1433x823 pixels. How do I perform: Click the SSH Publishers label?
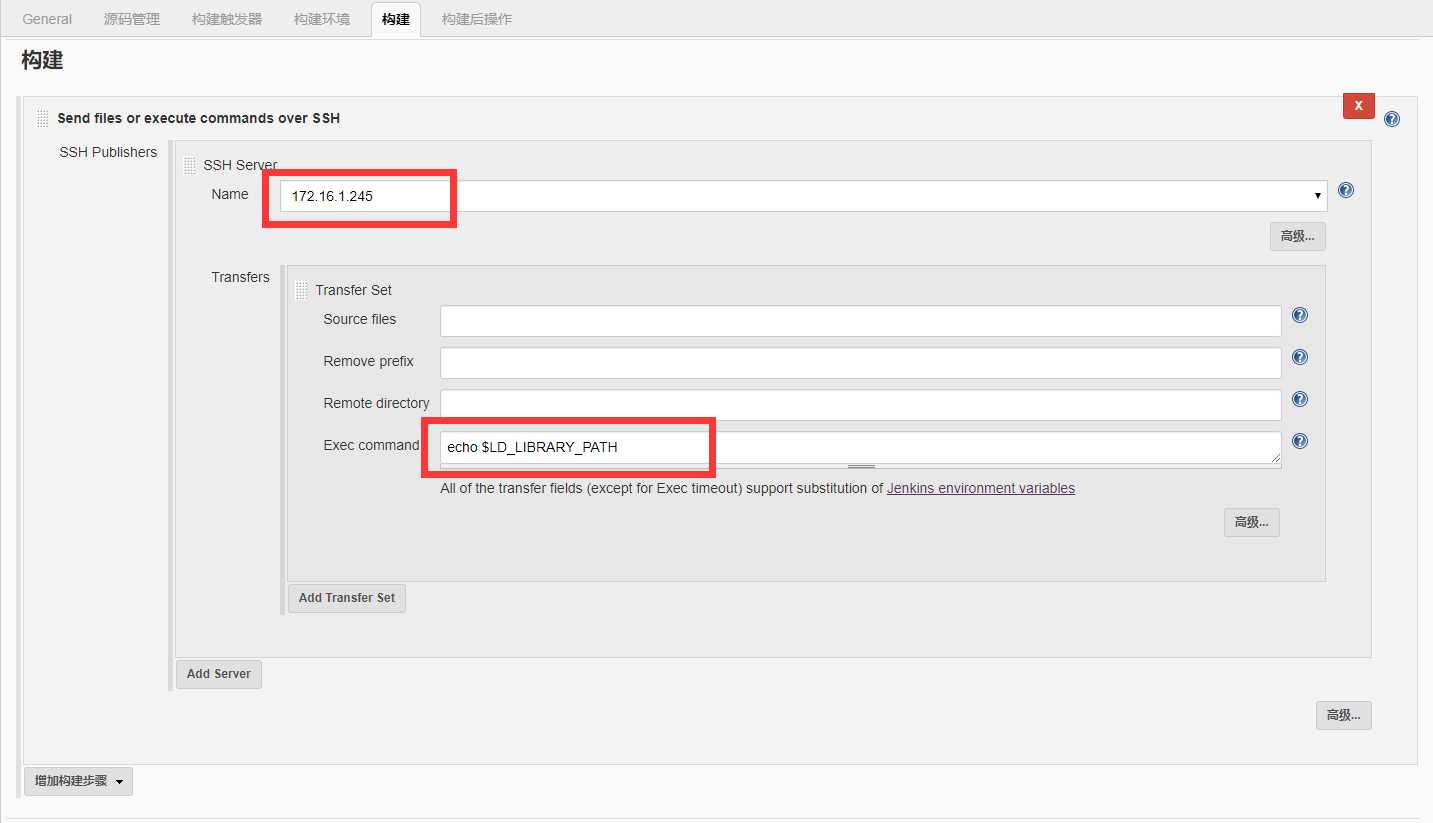[x=108, y=152]
